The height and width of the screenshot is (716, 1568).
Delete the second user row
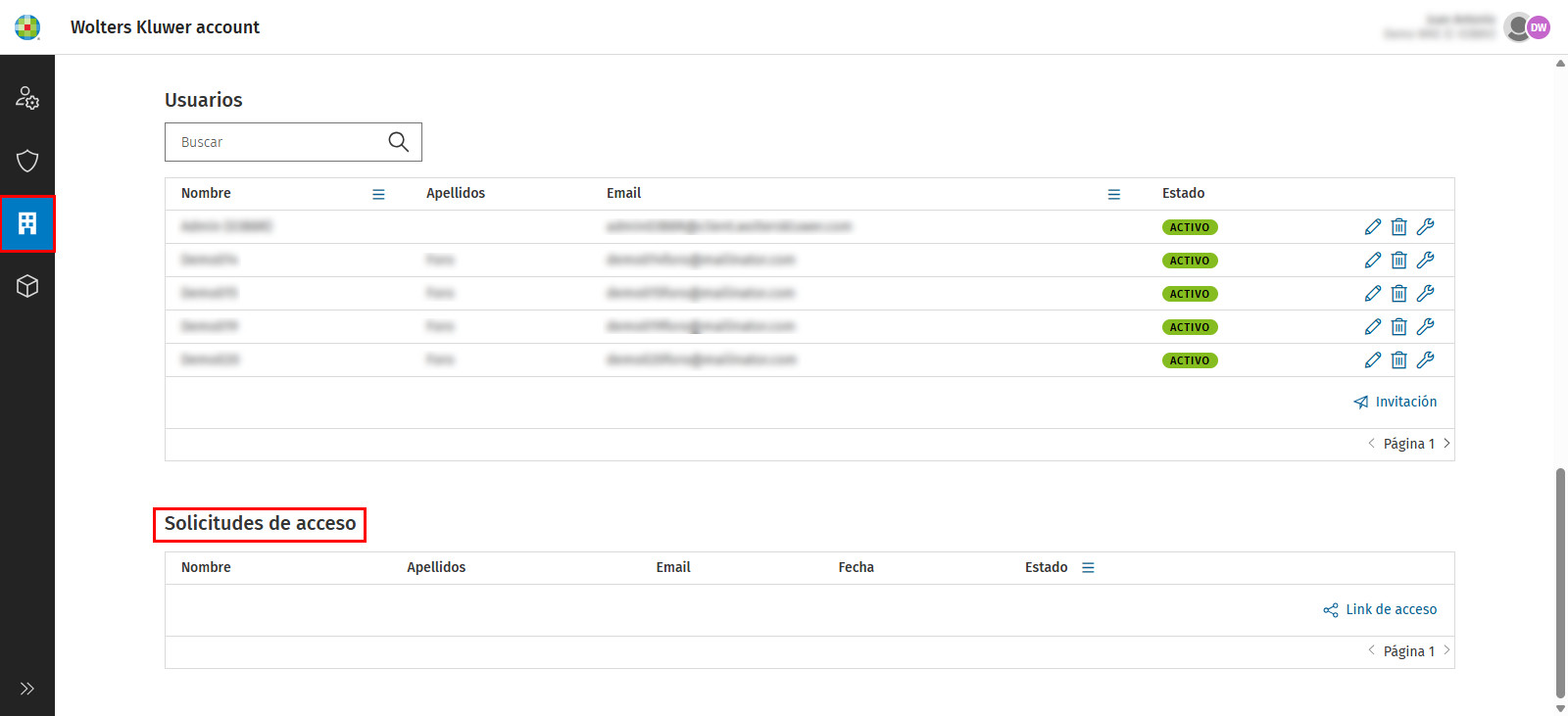tap(1399, 261)
